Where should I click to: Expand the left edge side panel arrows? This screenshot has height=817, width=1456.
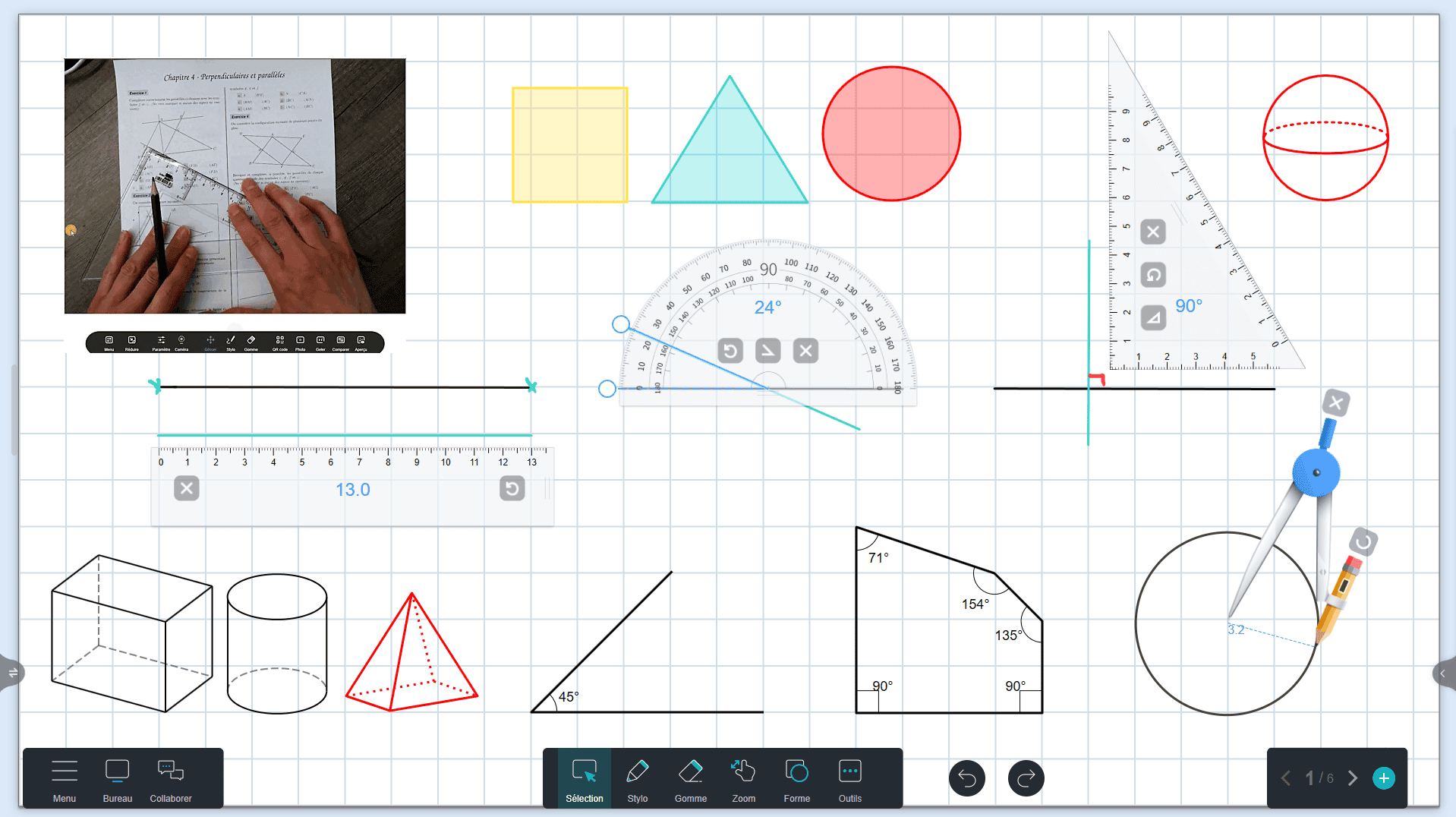click(x=14, y=673)
